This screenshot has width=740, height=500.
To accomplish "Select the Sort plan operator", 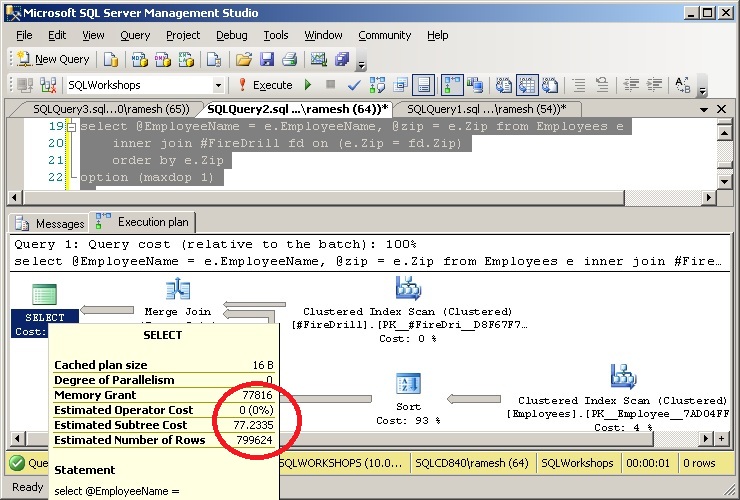I will click(408, 399).
